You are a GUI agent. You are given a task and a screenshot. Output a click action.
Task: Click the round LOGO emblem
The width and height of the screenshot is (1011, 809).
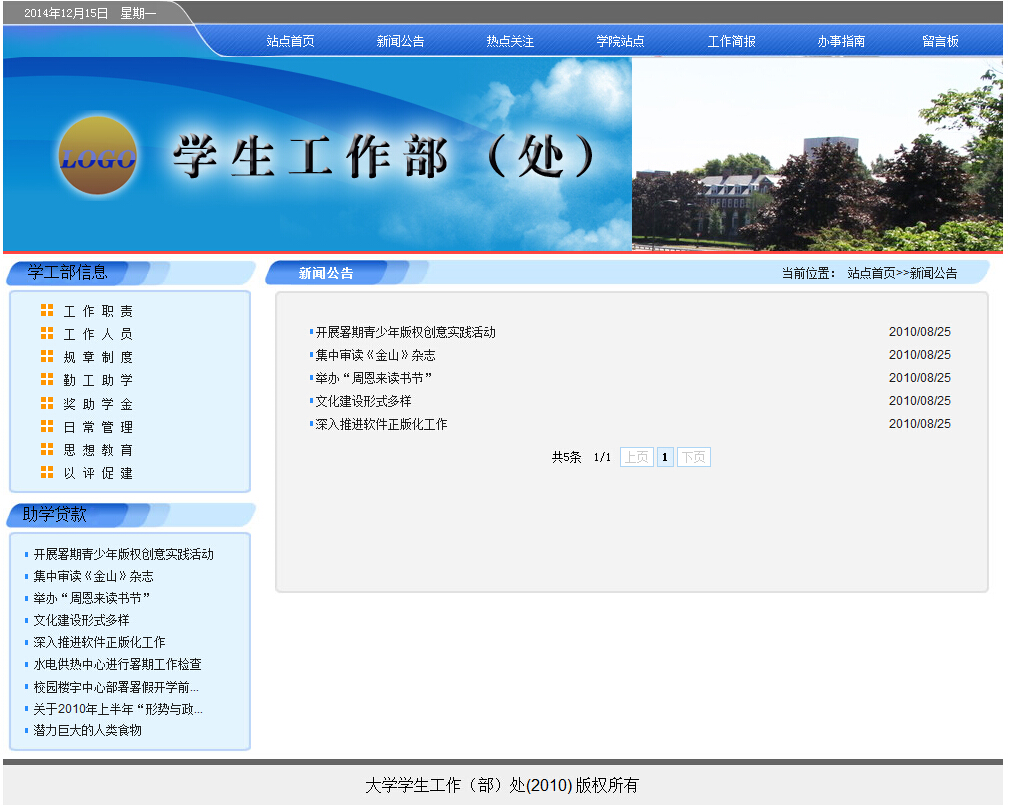97,156
